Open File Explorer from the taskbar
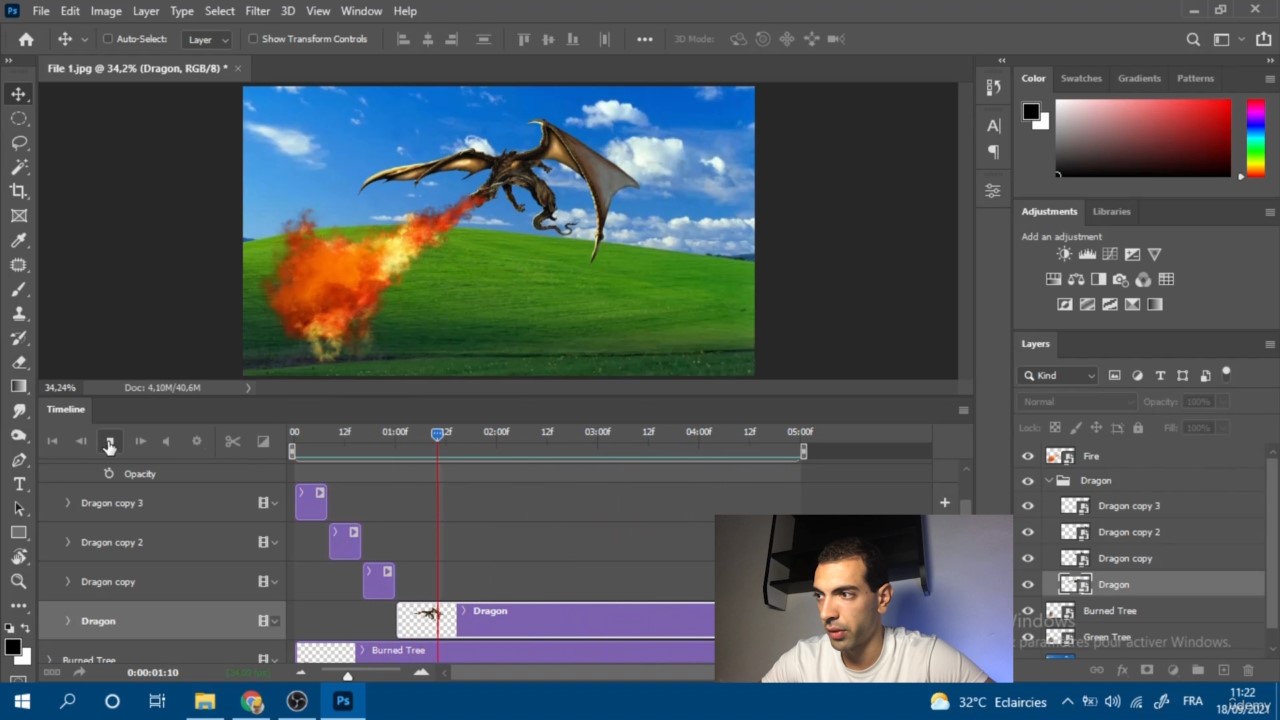 click(x=205, y=701)
